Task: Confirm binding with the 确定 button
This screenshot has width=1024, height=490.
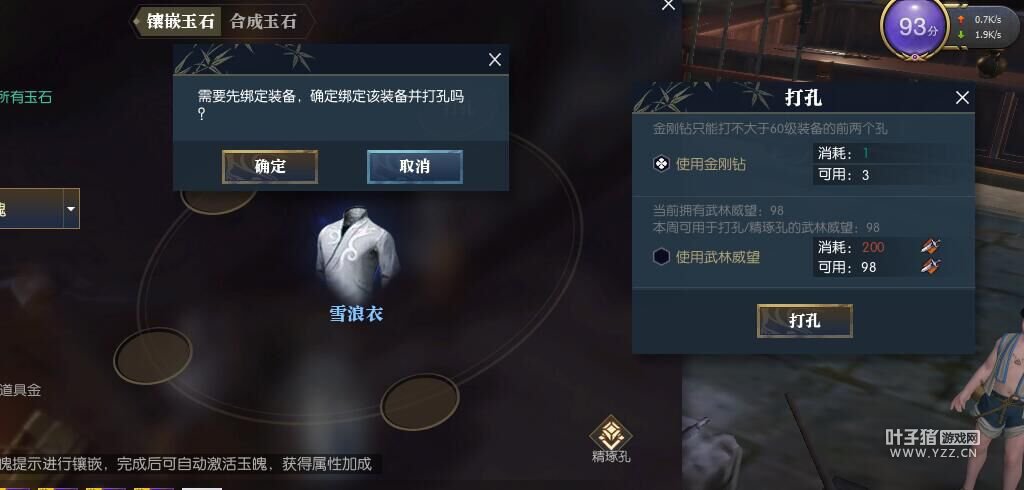Action: point(270,167)
